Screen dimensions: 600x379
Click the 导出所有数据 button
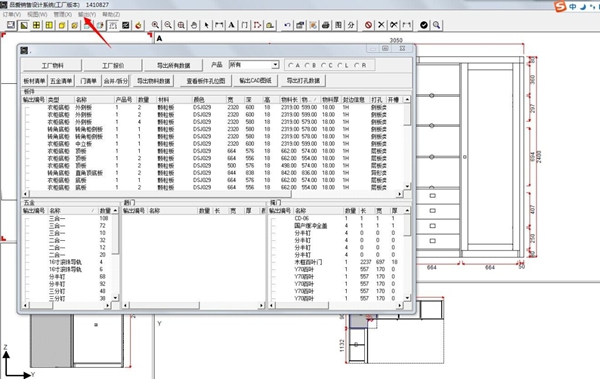pyautogui.click(x=173, y=65)
